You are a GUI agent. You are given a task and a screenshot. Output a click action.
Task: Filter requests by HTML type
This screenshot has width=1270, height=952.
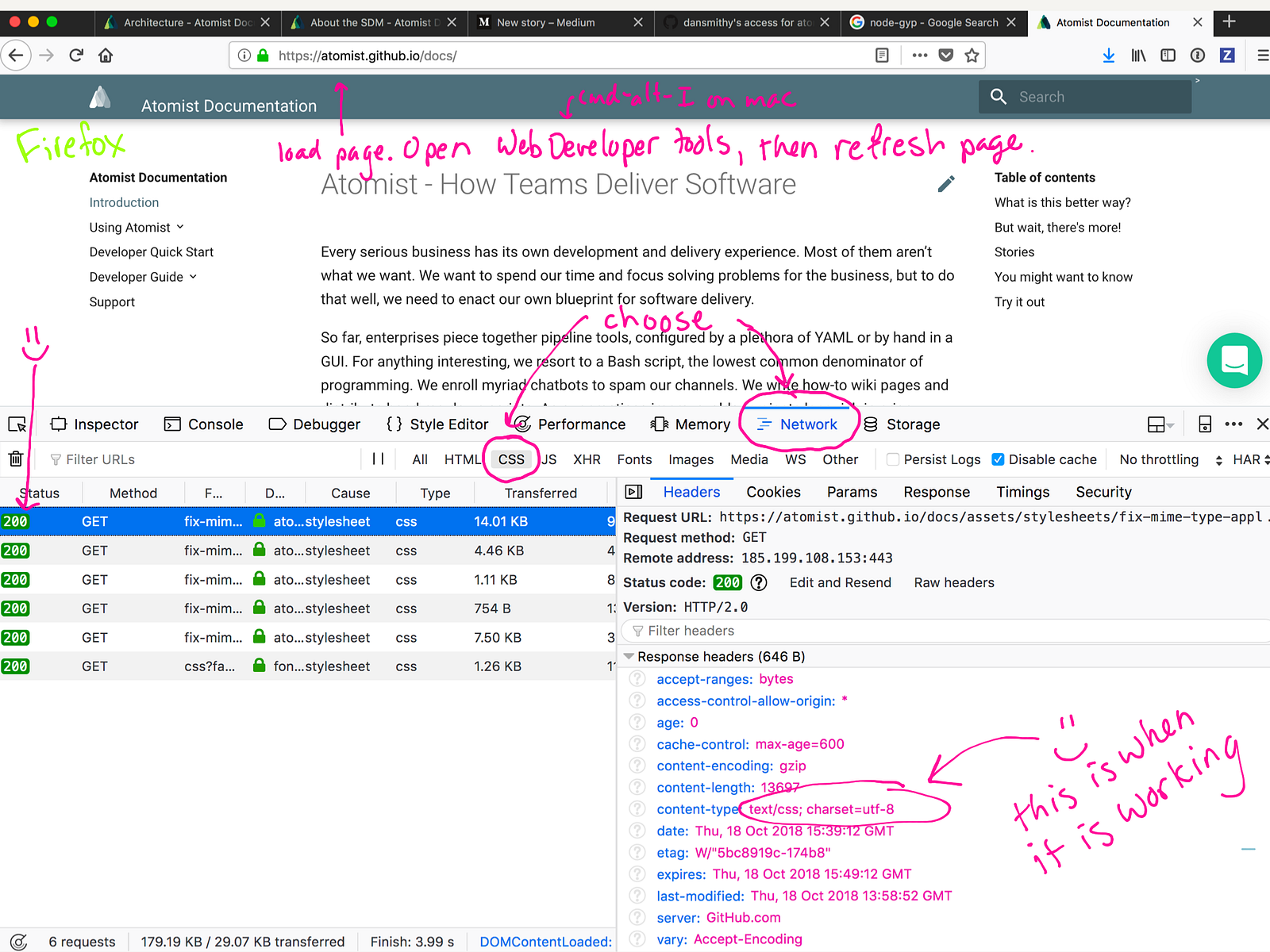pos(463,459)
